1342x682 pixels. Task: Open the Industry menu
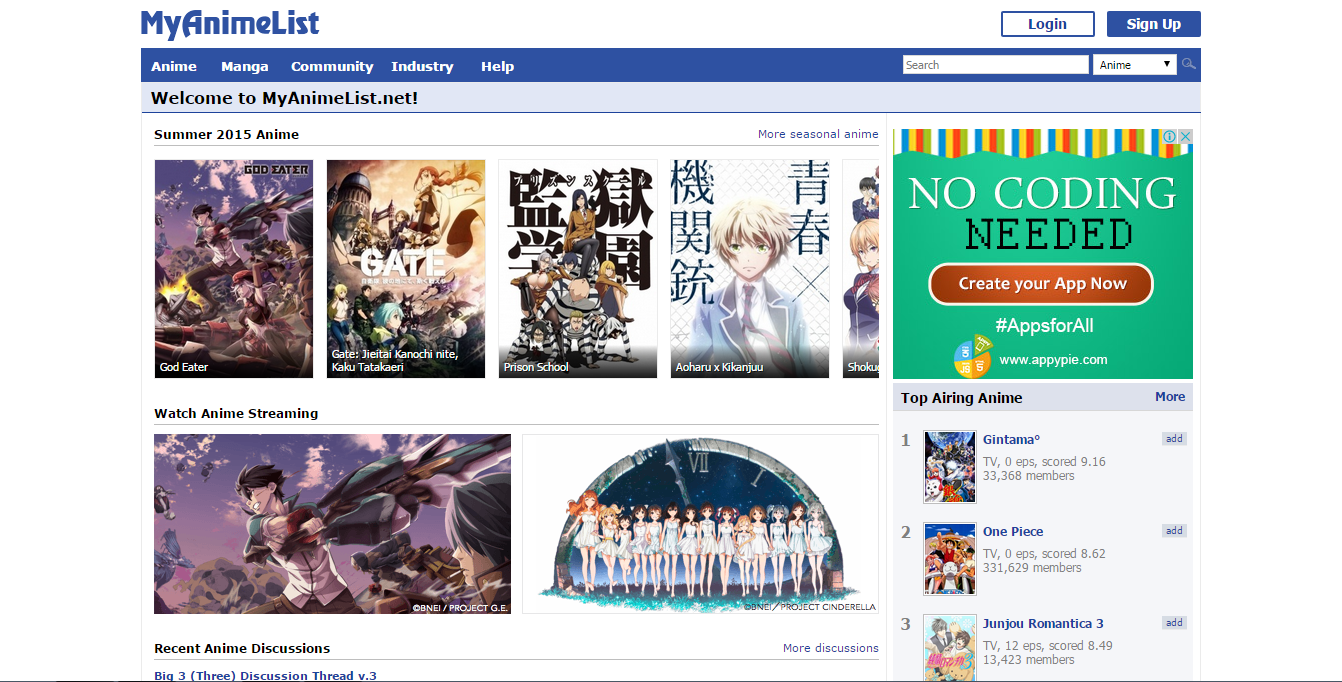click(x=421, y=66)
